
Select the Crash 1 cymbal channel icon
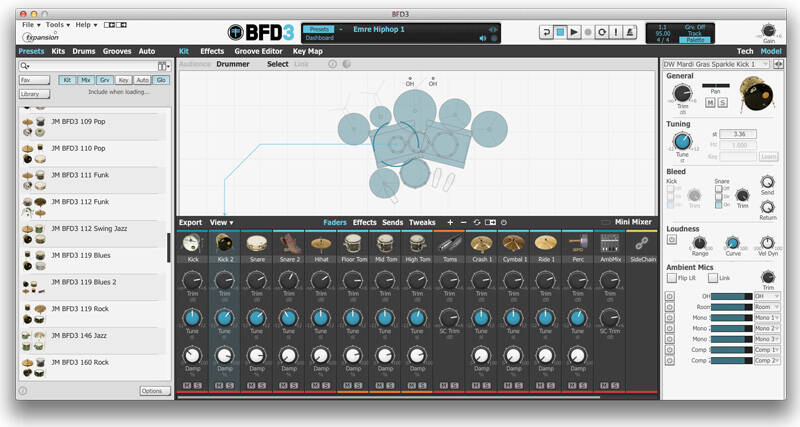tap(482, 243)
